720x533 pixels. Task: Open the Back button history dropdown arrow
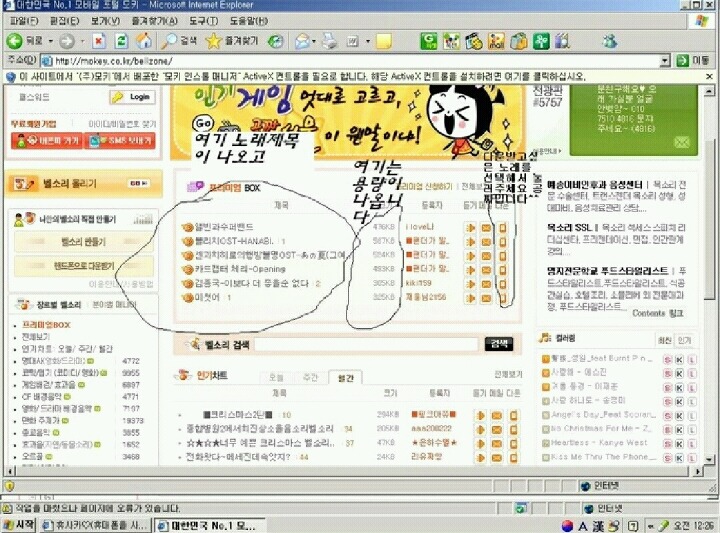click(x=51, y=41)
